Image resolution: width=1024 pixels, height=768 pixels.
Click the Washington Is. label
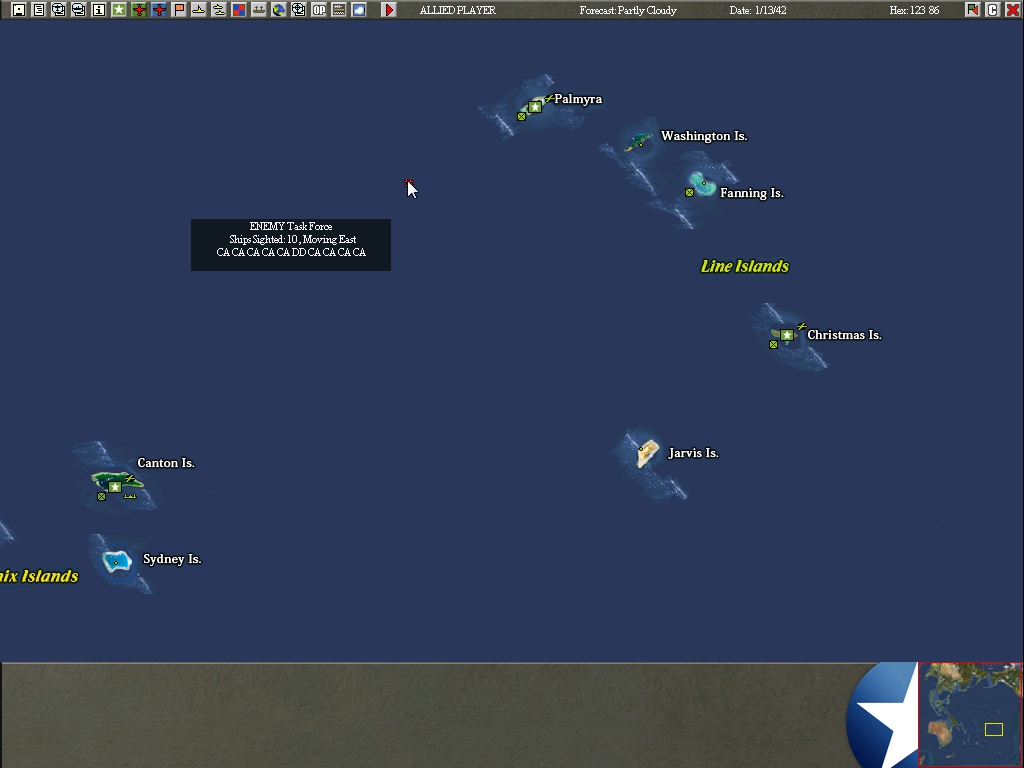tap(704, 136)
